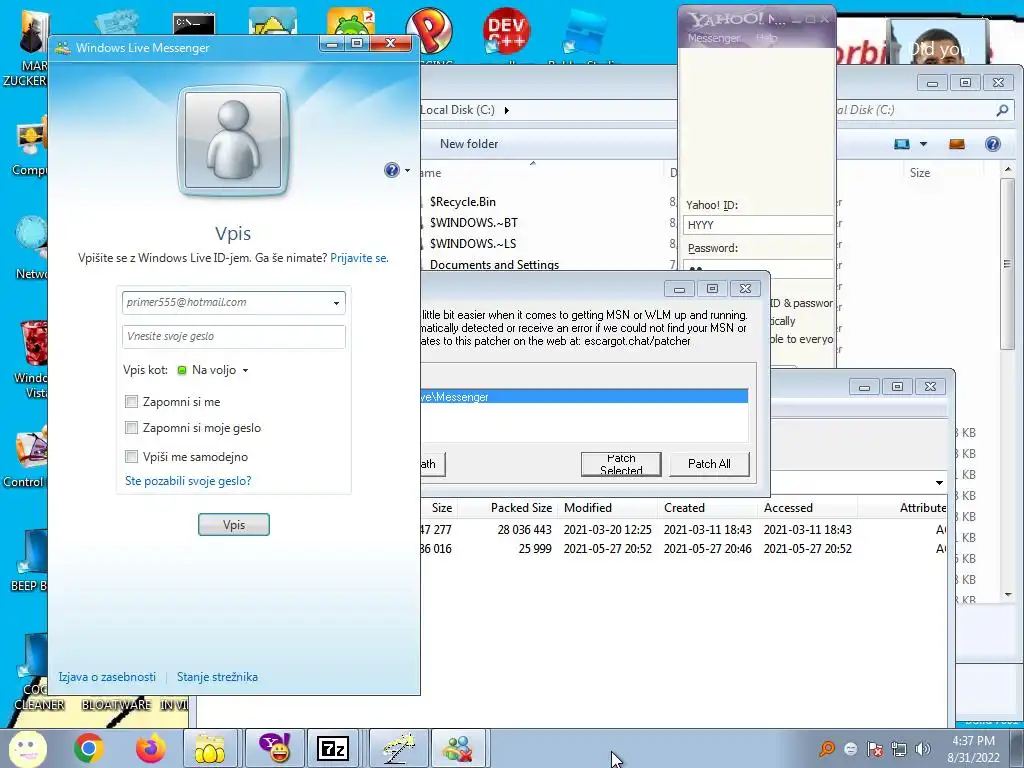Select Documents and Settings folder
1024x768 pixels.
[x=494, y=264]
